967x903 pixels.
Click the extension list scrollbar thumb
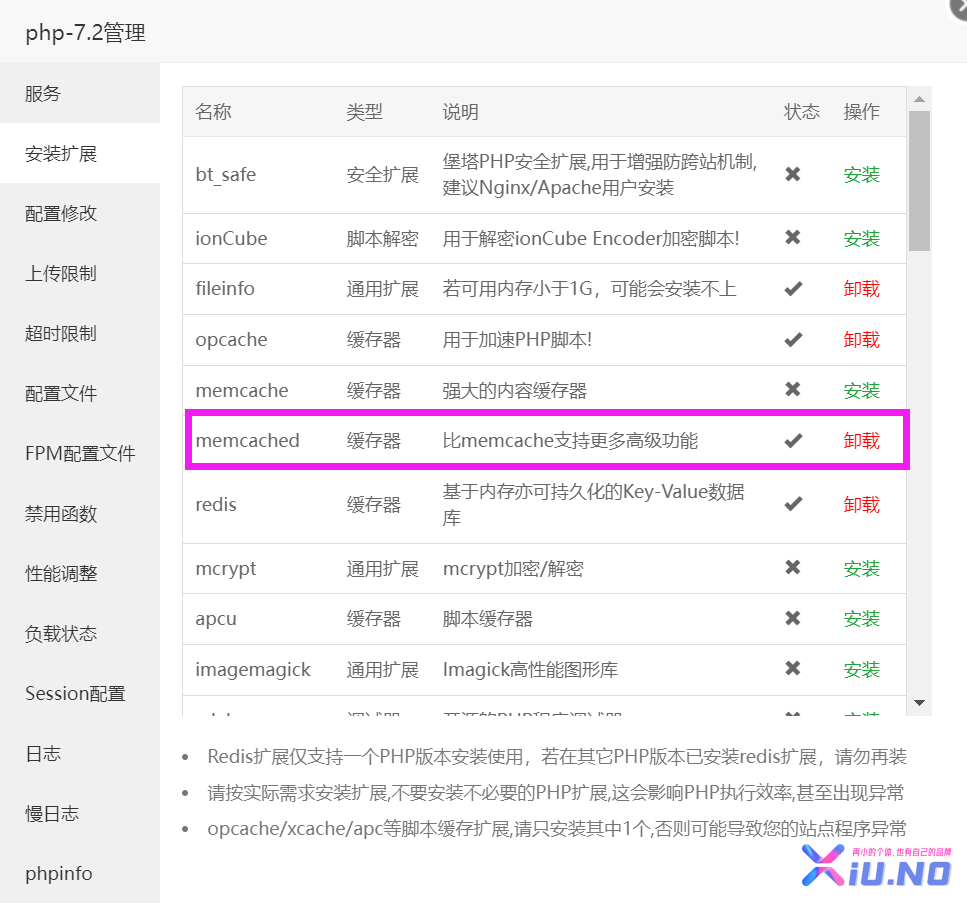(x=920, y=181)
